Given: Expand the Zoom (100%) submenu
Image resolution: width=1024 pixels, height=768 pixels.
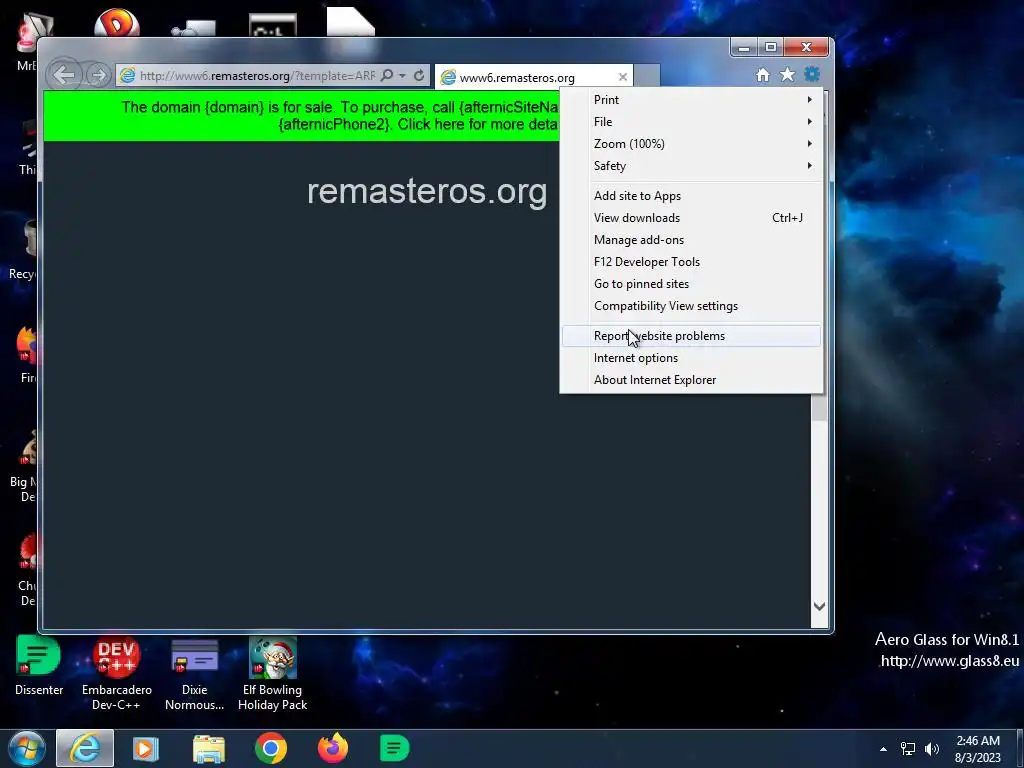Looking at the screenshot, I should tap(692, 144).
